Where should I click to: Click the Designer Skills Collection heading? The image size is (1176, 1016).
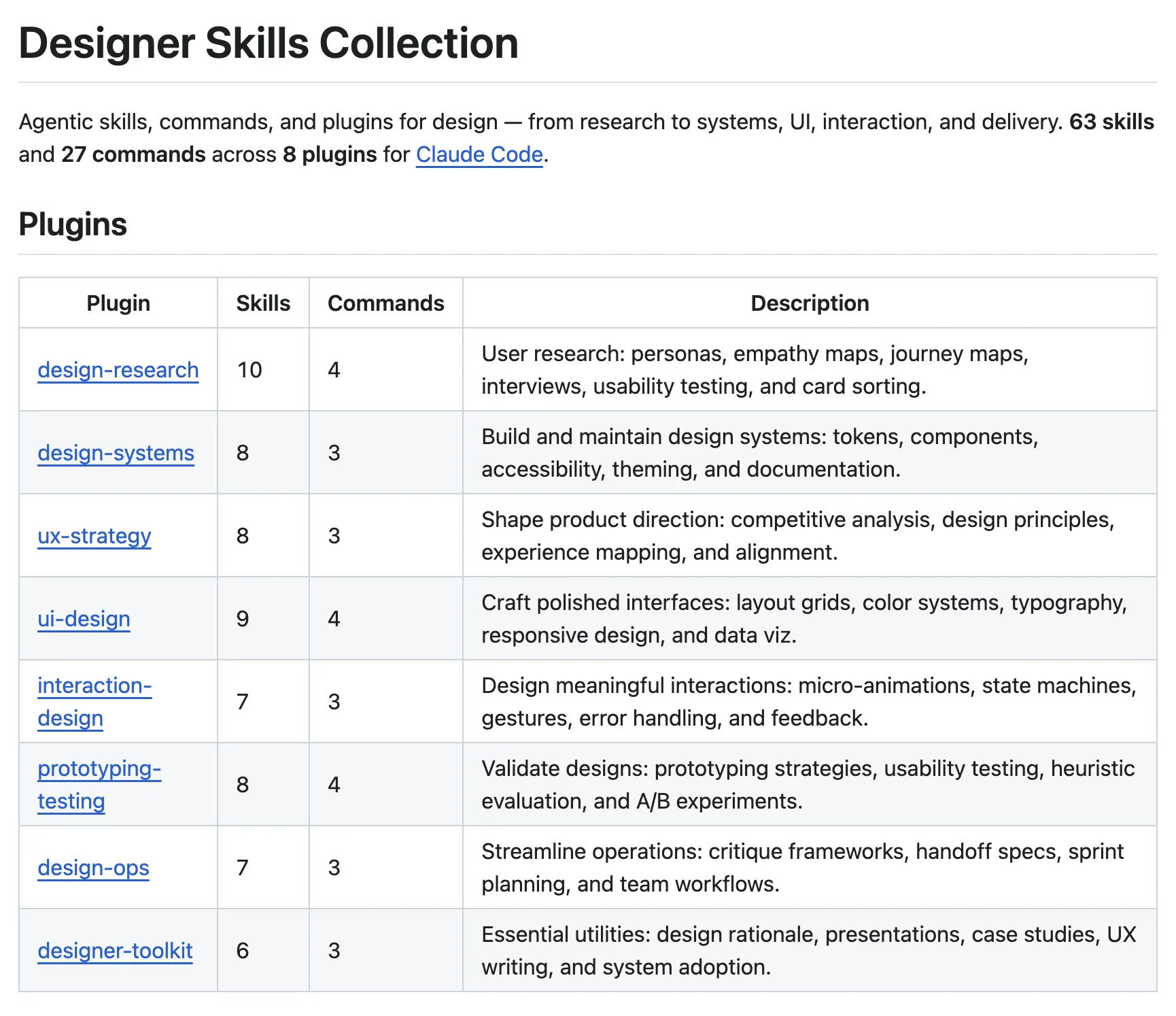(x=269, y=43)
